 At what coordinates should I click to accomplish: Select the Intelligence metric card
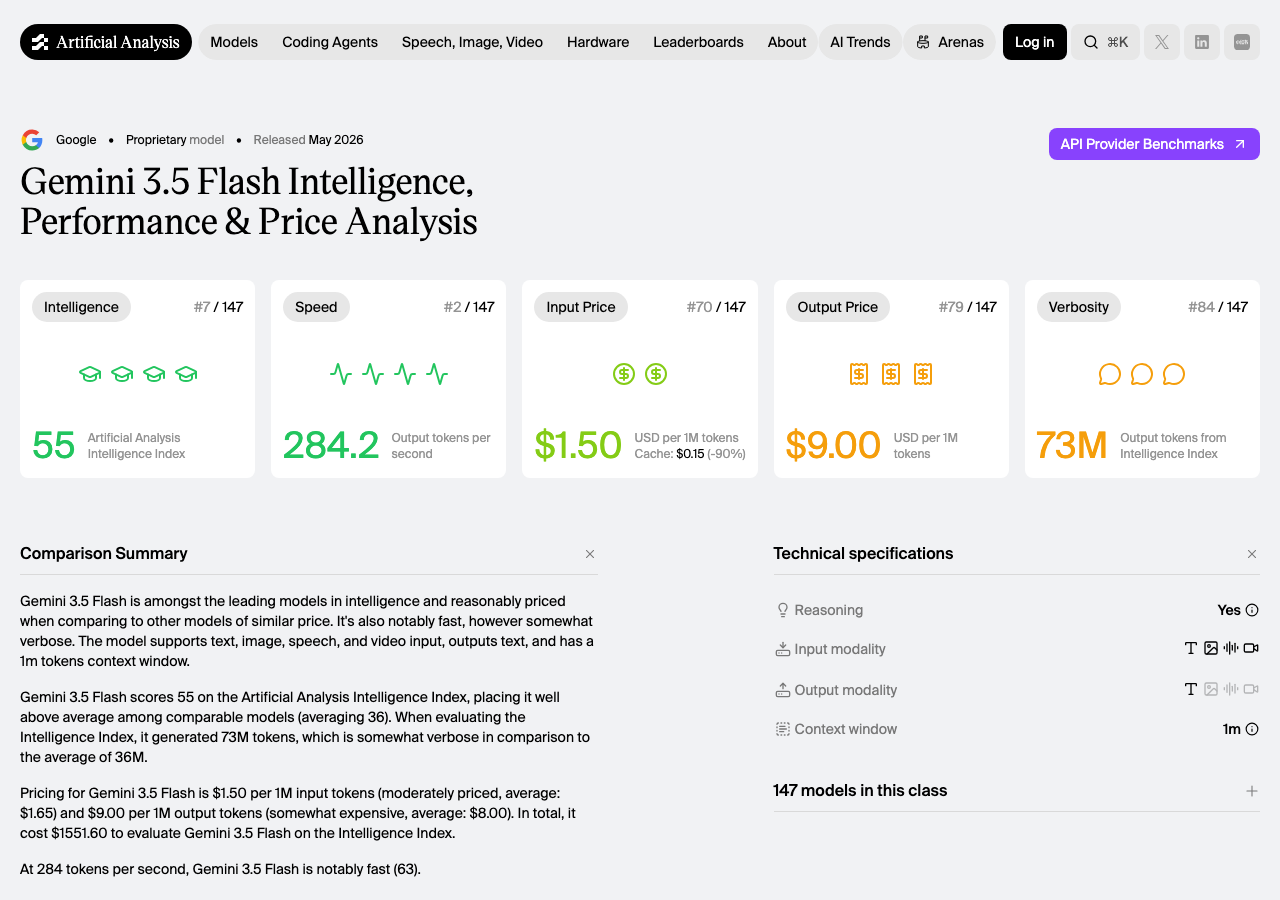(x=137, y=379)
